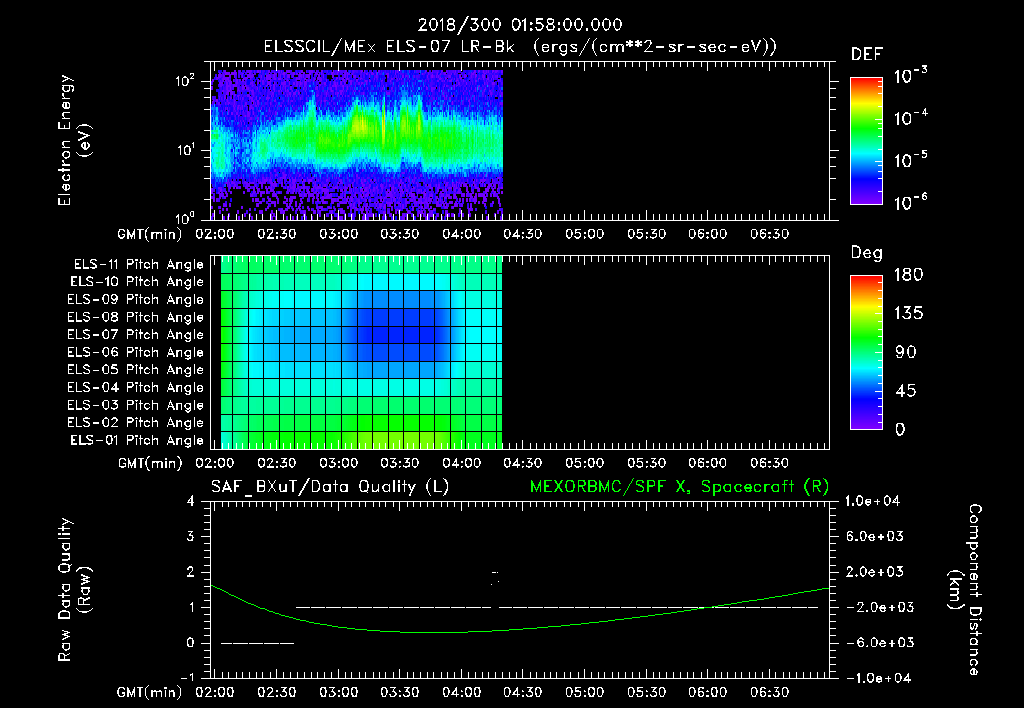The width and height of the screenshot is (1024, 708).
Task: Select ELS-02 Pitch Angle row label
Action: pos(136,423)
